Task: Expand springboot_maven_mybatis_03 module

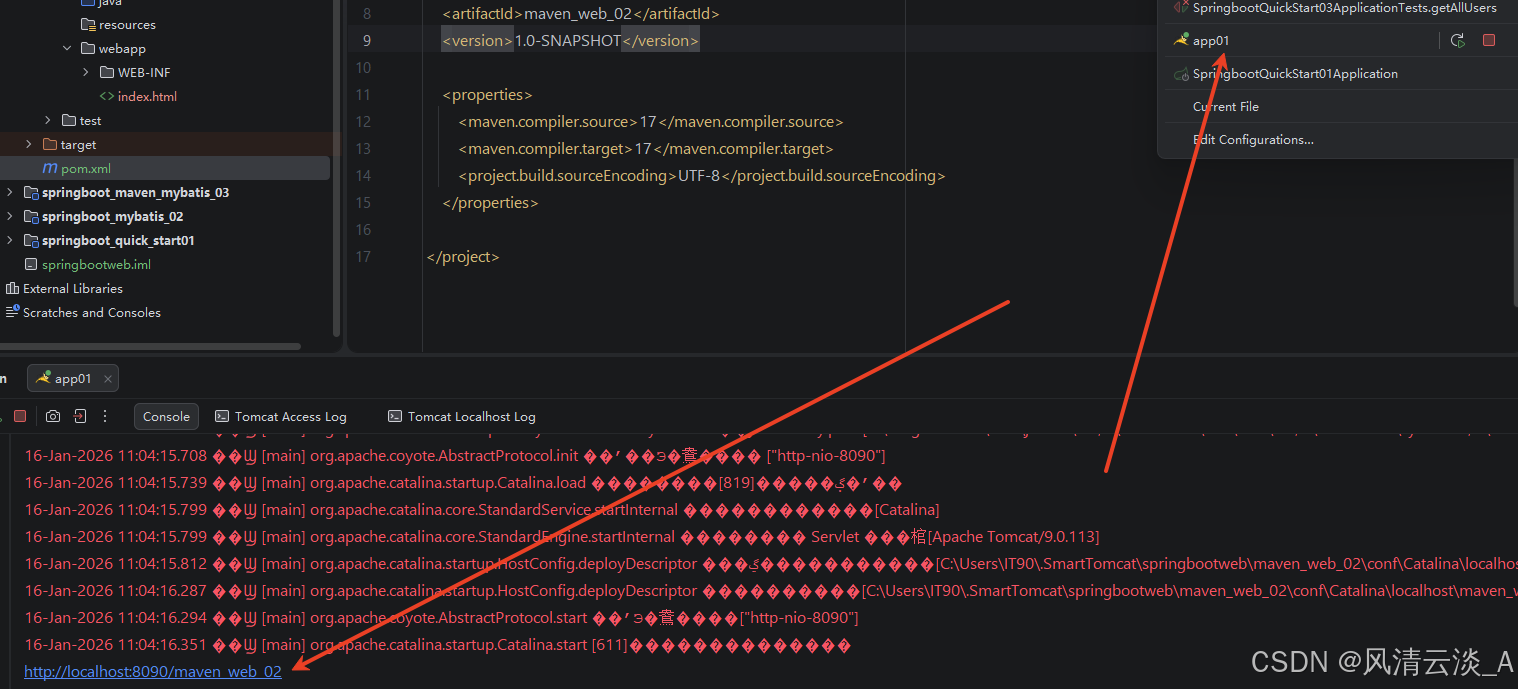Action: pyautogui.click(x=10, y=193)
